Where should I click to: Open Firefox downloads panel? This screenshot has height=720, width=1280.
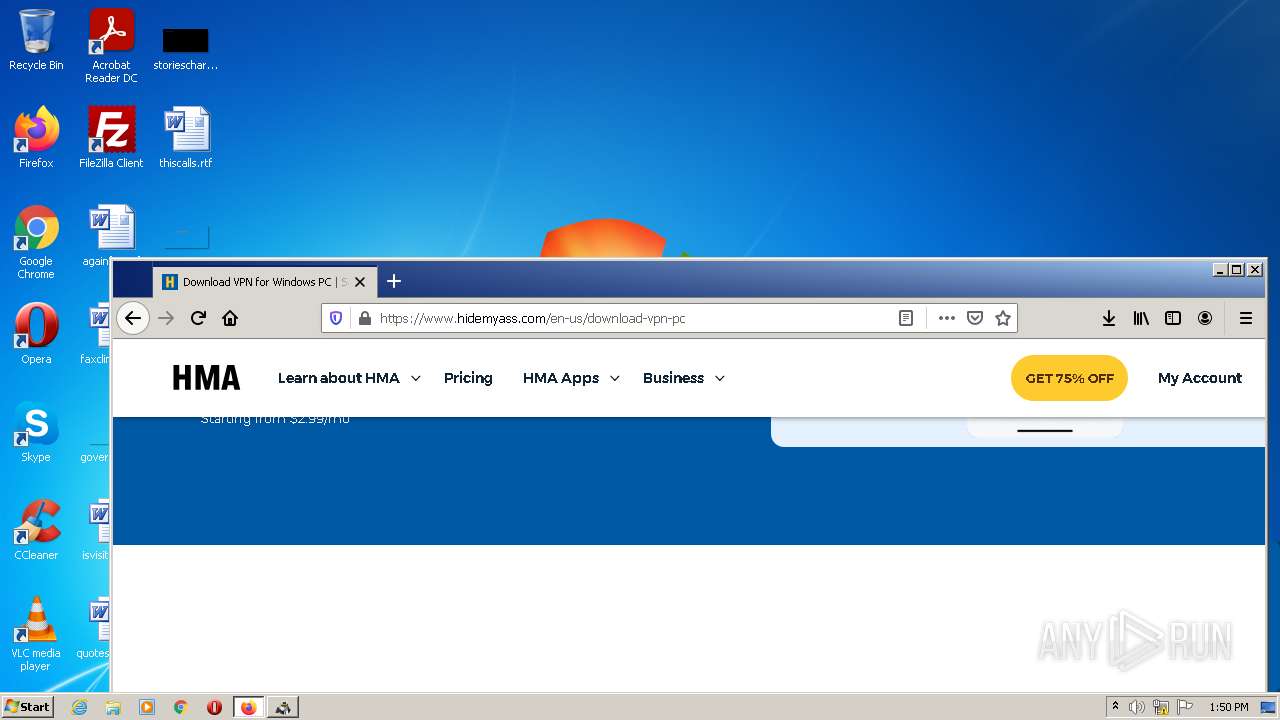[x=1109, y=318]
